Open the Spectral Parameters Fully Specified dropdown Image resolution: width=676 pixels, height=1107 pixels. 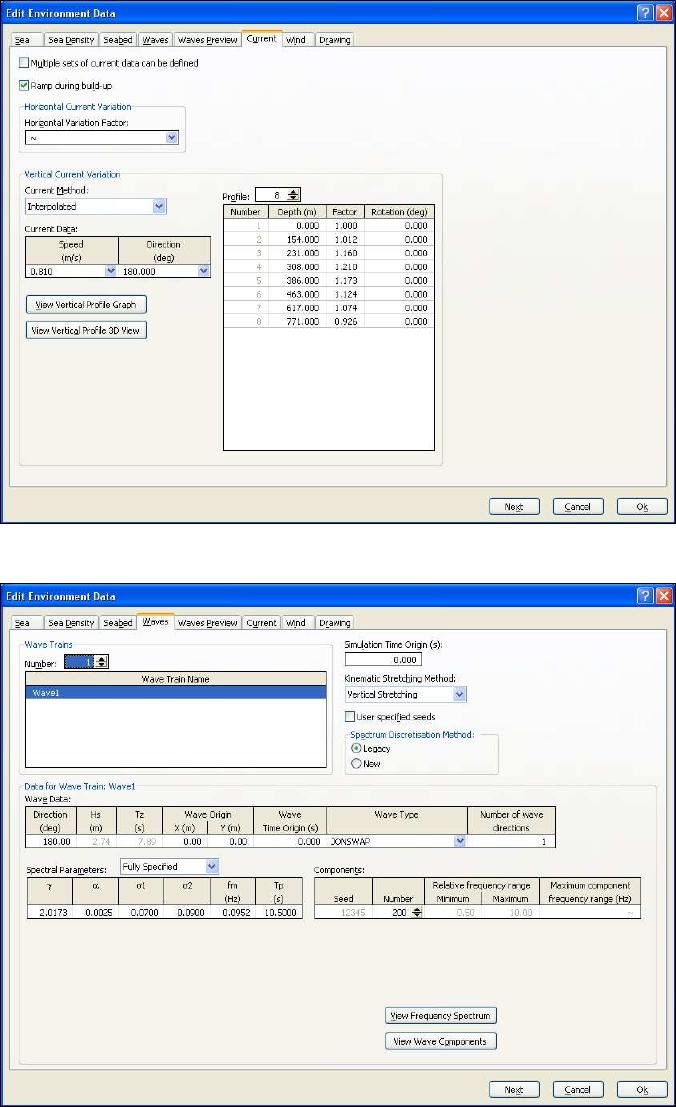pos(210,866)
